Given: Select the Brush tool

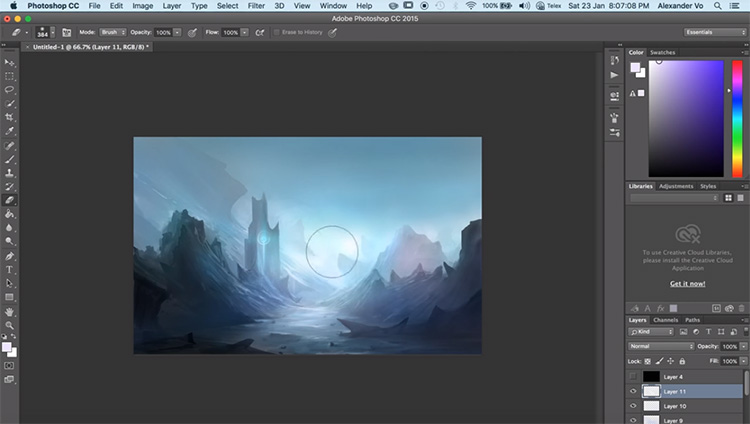Looking at the screenshot, I should pyautogui.click(x=9, y=159).
